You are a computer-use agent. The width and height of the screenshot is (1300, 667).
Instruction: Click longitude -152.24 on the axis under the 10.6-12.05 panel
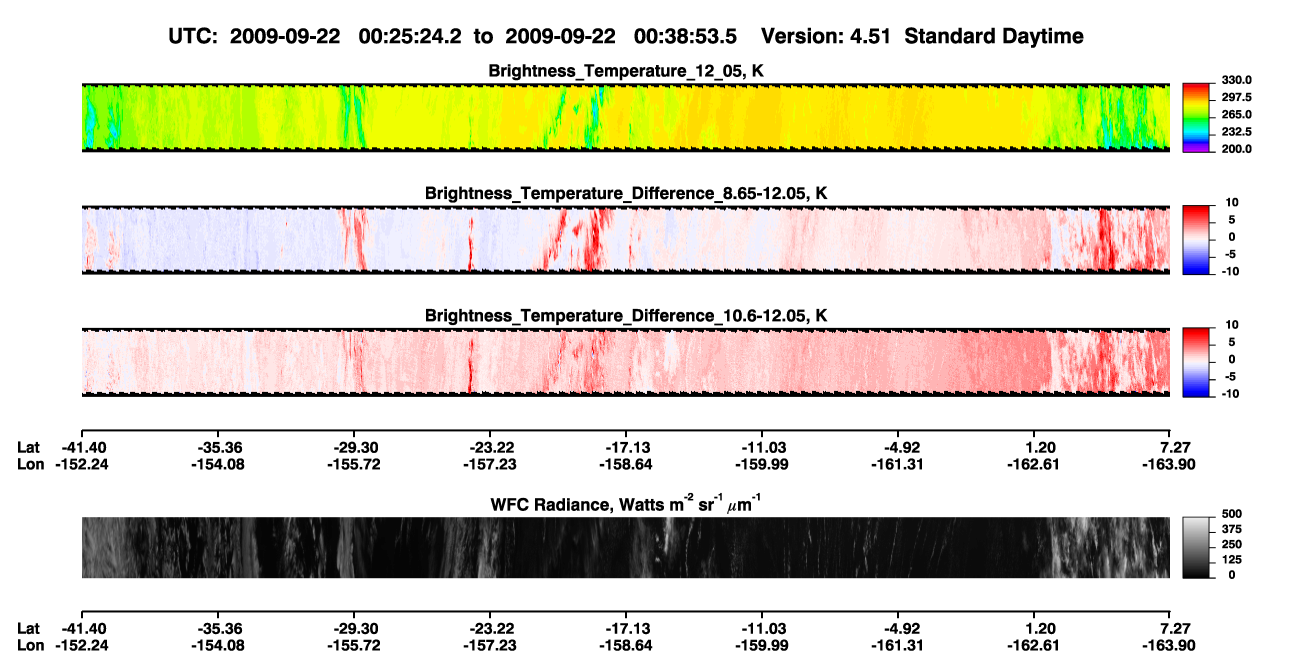pyautogui.click(x=81, y=463)
